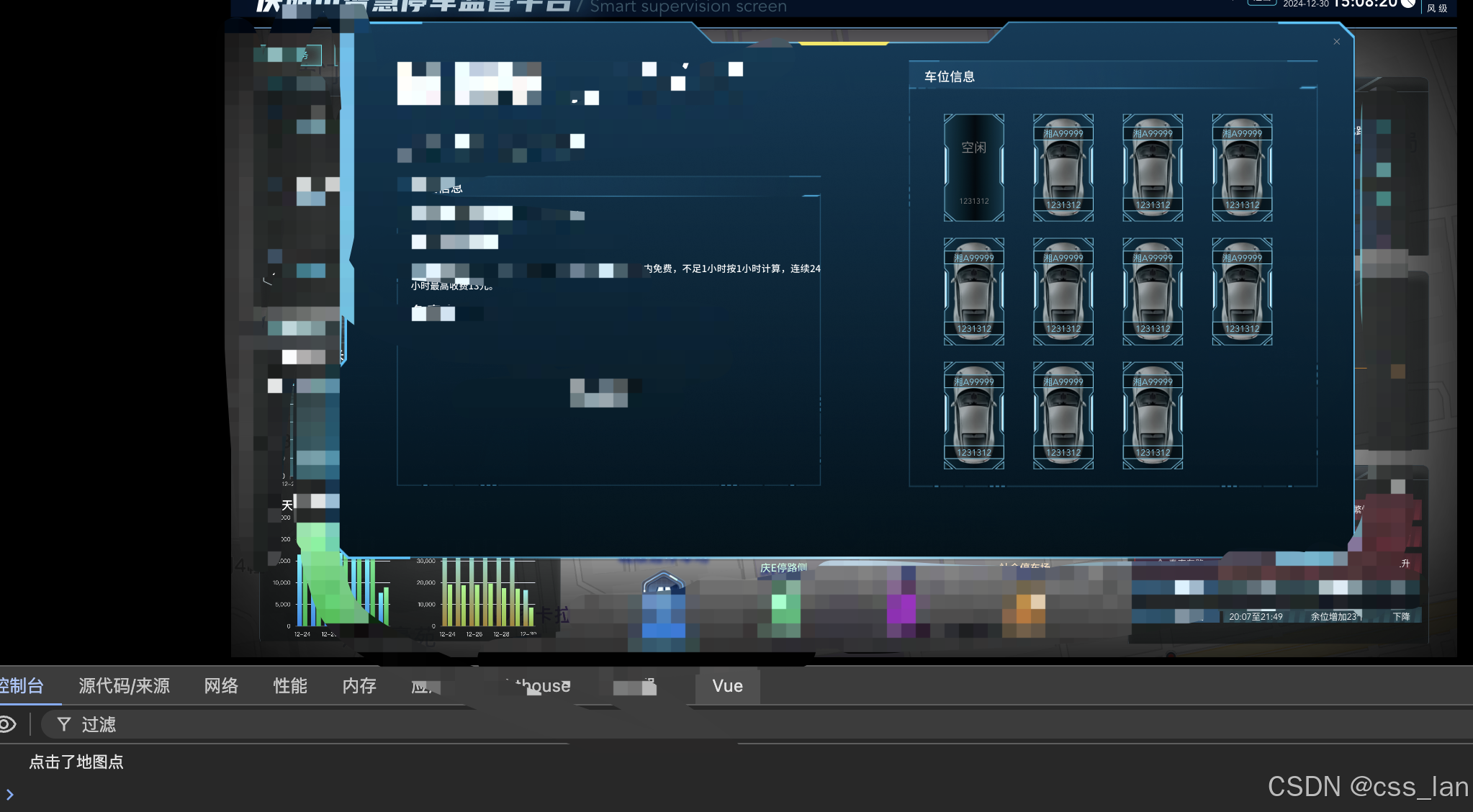The height and width of the screenshot is (812, 1473).
Task: Click the car slot right of 空闲
Action: (1063, 167)
